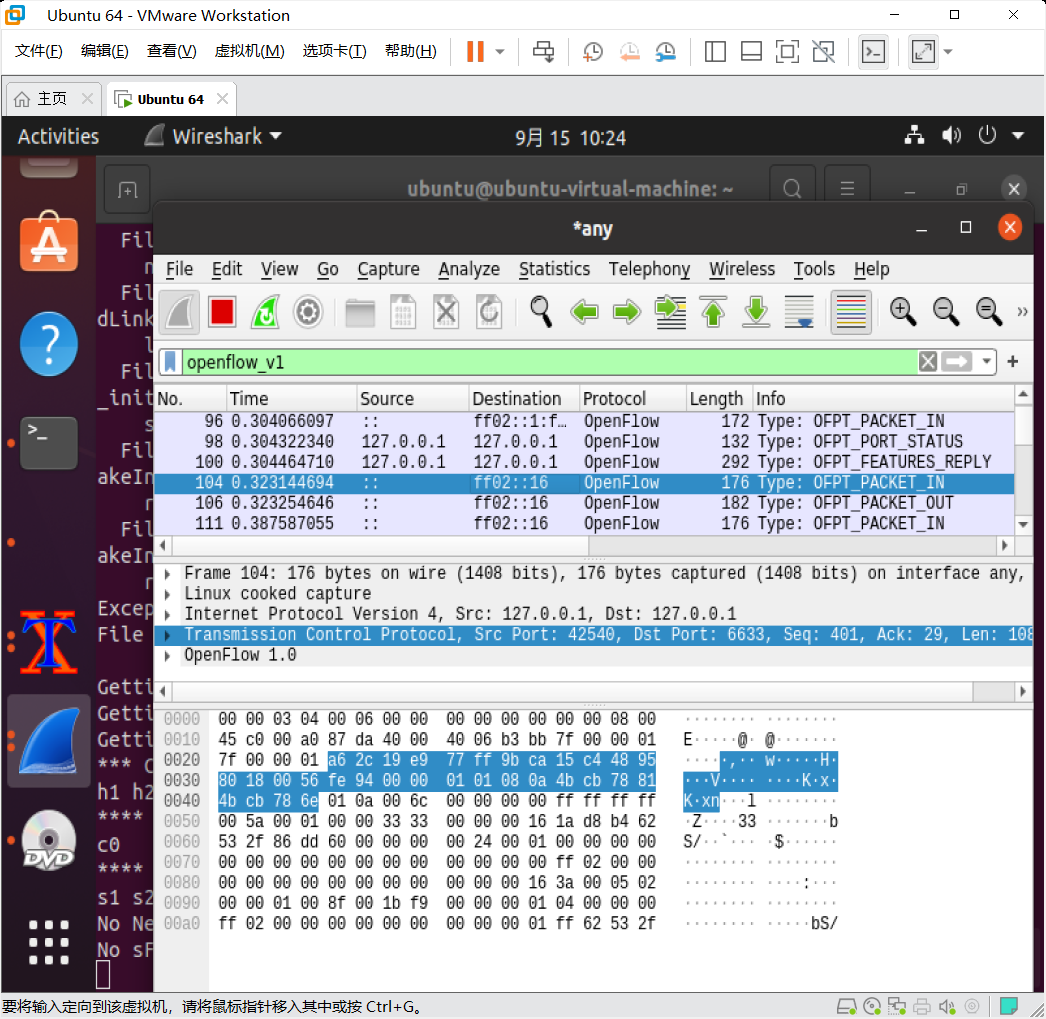Select packet 111 row
1046x1019 pixels.
coord(584,524)
